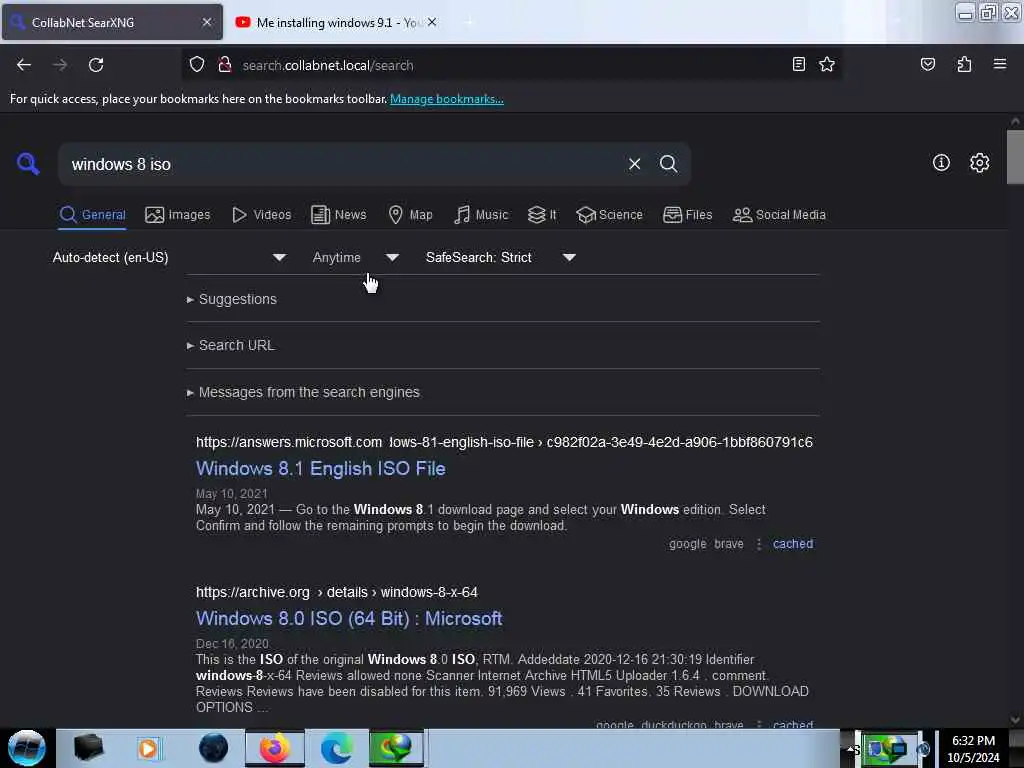Open Windows 8.0 ISO (64 Bit) : Microsoft result
This screenshot has width=1024, height=768.
pos(349,619)
